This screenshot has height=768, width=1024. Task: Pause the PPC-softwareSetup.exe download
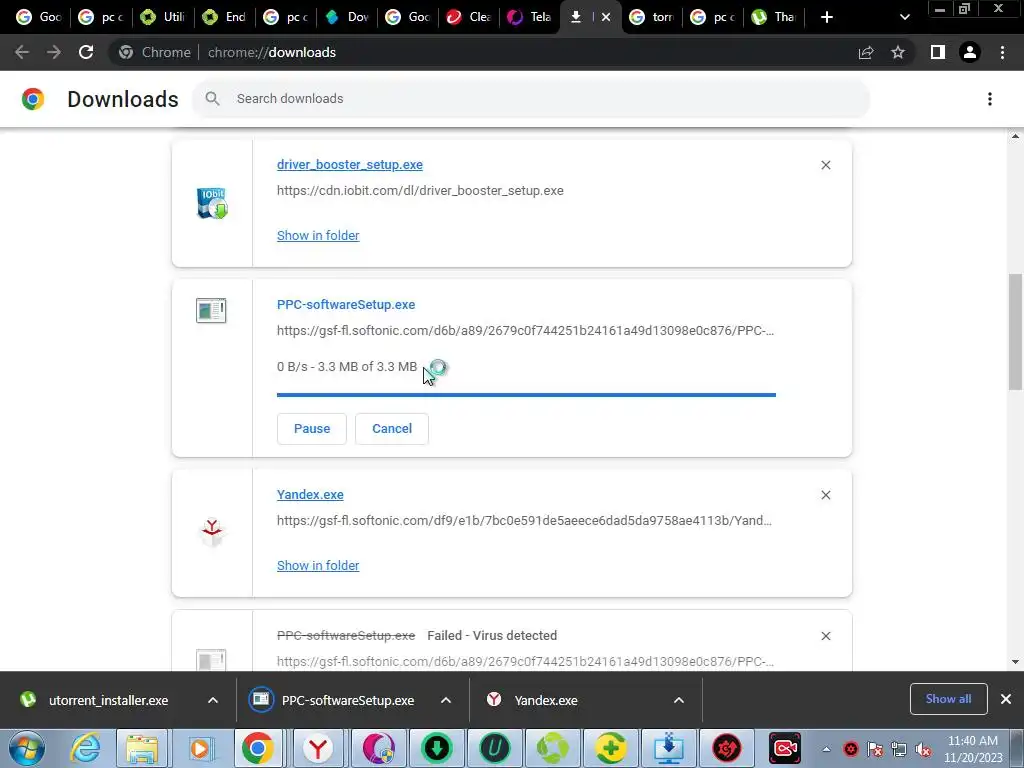312,428
